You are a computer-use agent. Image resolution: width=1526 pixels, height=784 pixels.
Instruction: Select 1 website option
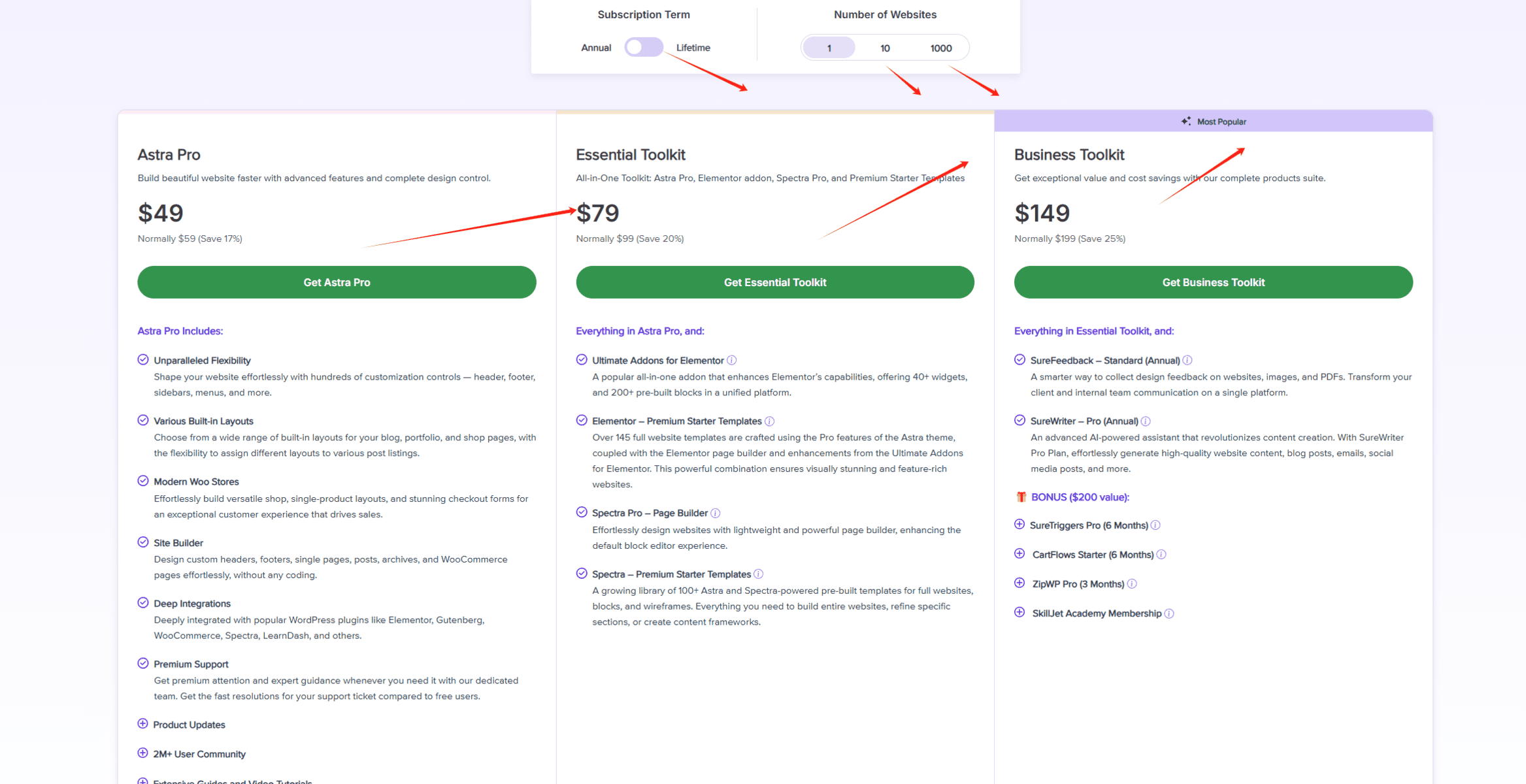point(829,48)
